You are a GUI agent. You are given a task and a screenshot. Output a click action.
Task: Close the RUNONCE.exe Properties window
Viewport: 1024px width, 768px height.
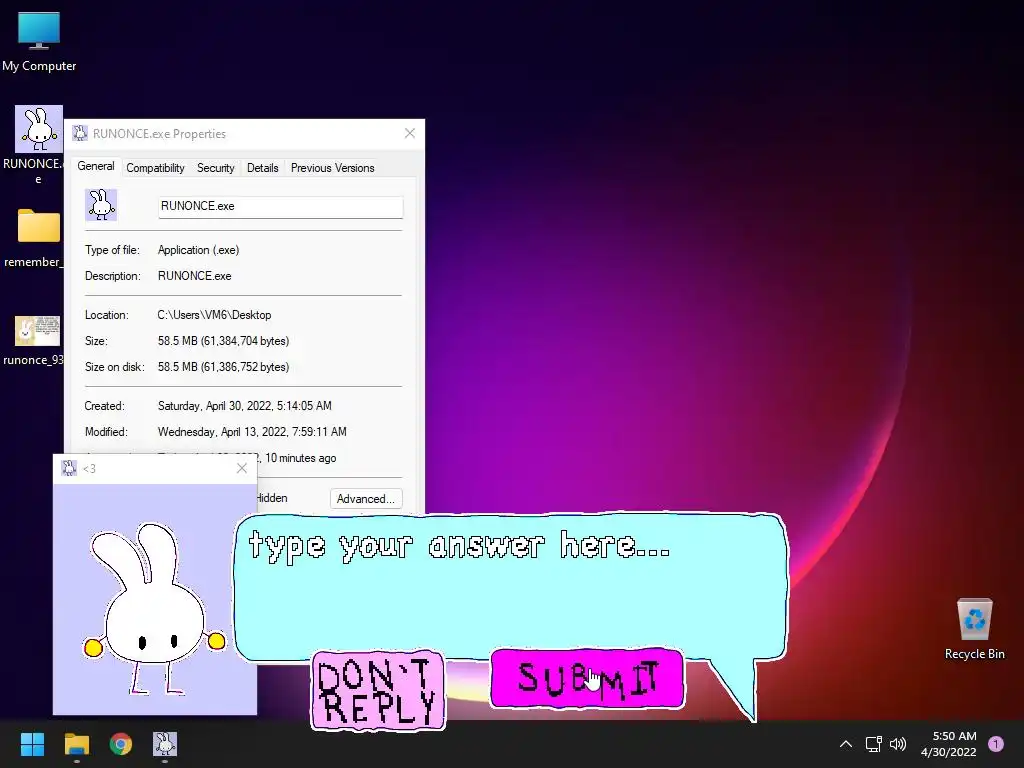409,133
